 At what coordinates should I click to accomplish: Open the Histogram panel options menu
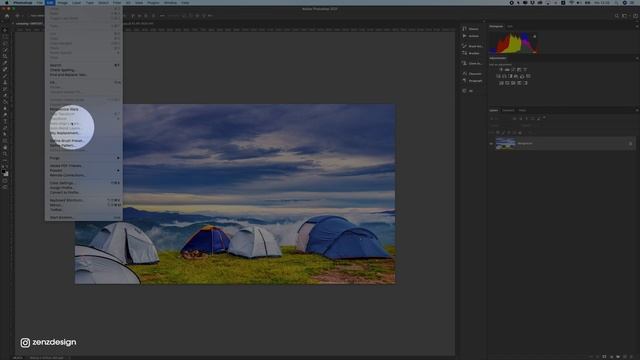pos(636,27)
